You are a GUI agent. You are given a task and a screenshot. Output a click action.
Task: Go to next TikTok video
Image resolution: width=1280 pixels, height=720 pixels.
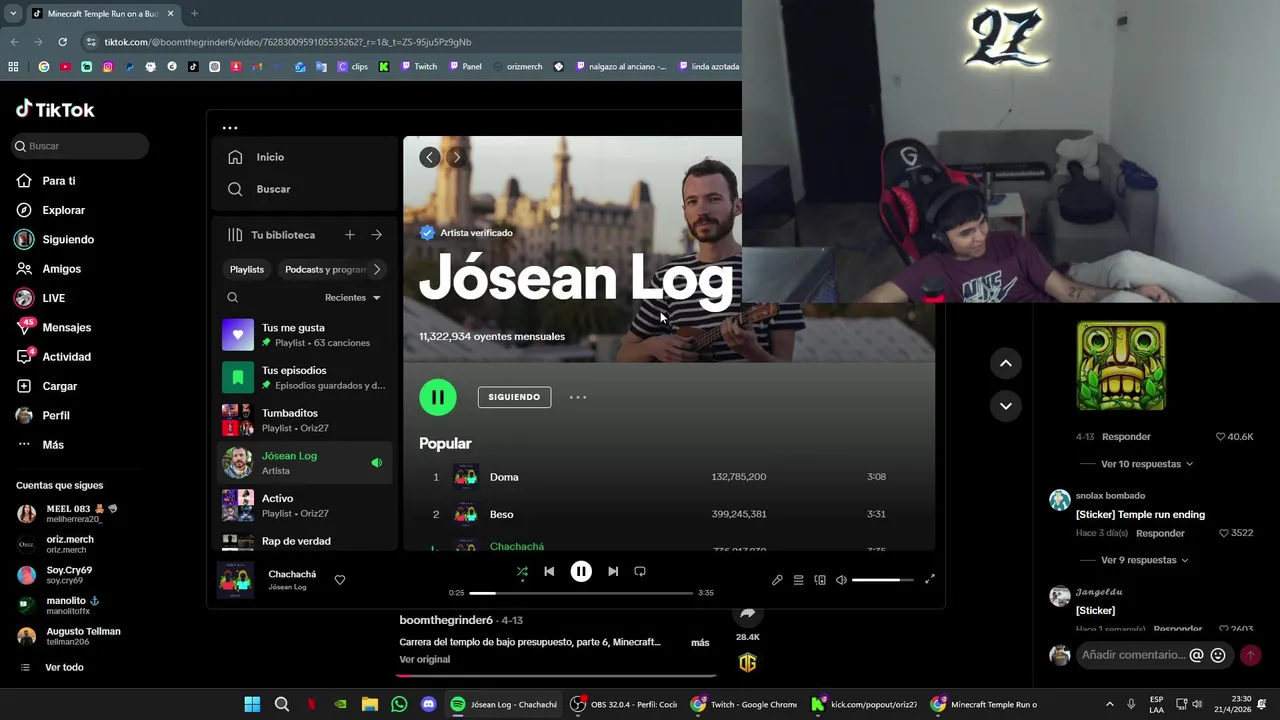click(1006, 405)
